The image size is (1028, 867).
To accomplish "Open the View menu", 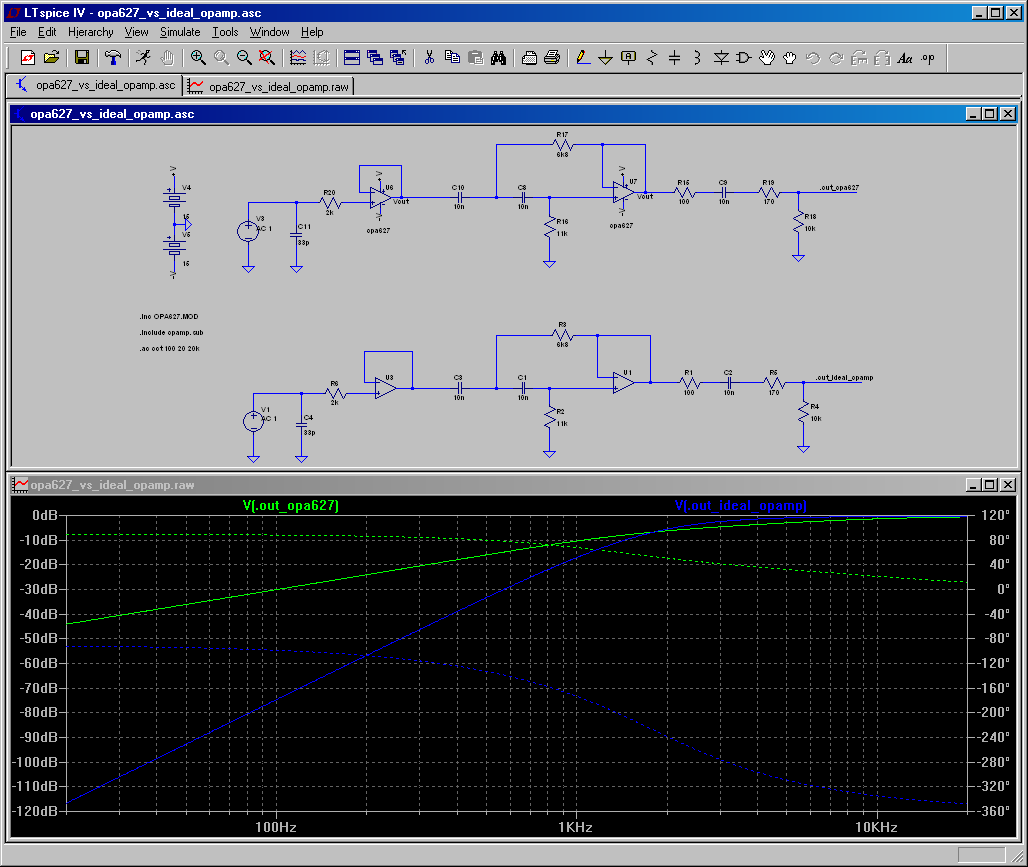I will (136, 31).
